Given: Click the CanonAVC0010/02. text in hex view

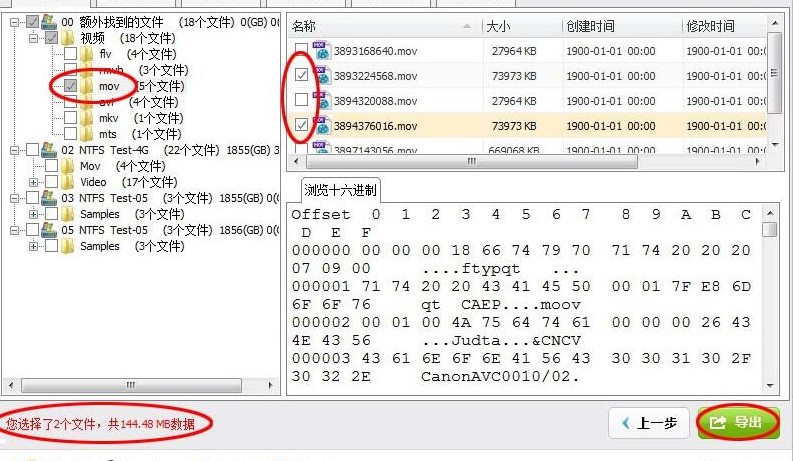Looking at the screenshot, I should coord(500,377).
